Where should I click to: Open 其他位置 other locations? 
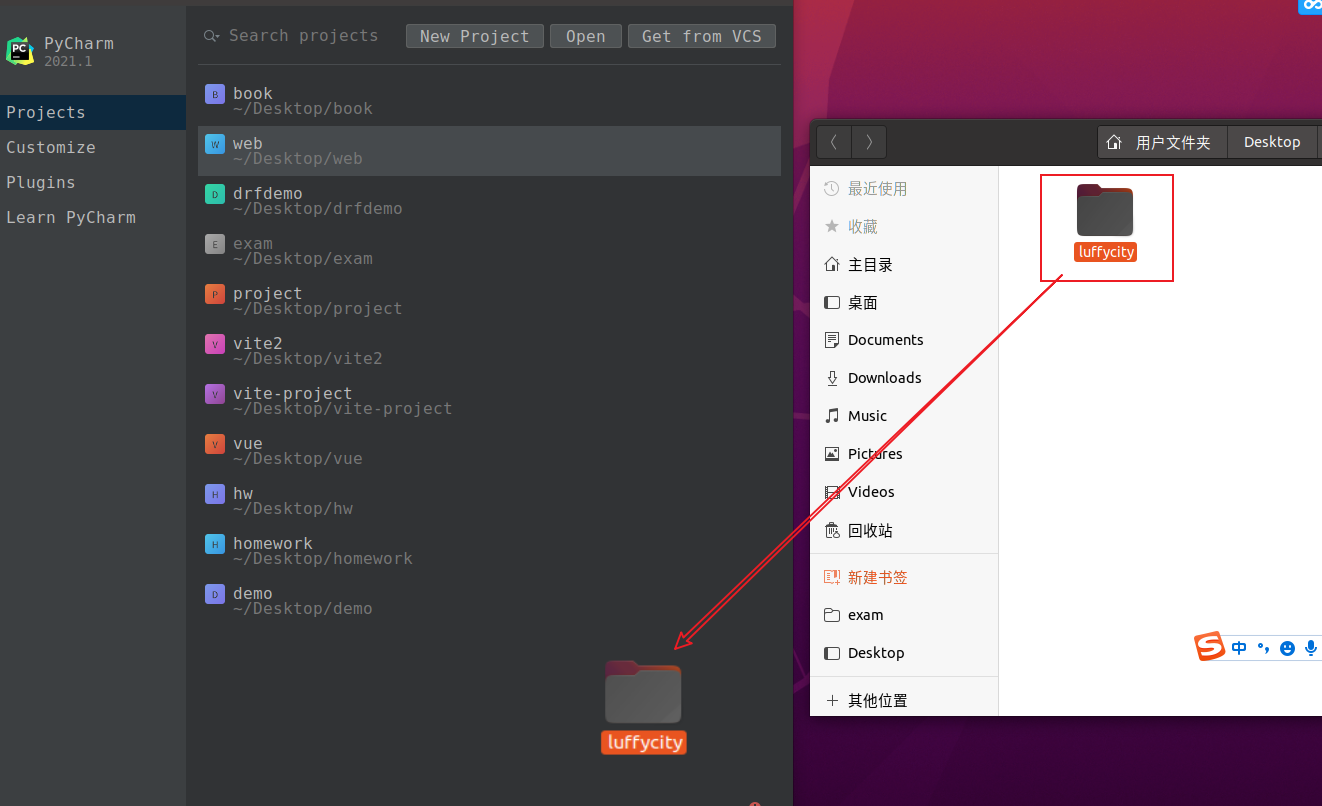(904, 701)
